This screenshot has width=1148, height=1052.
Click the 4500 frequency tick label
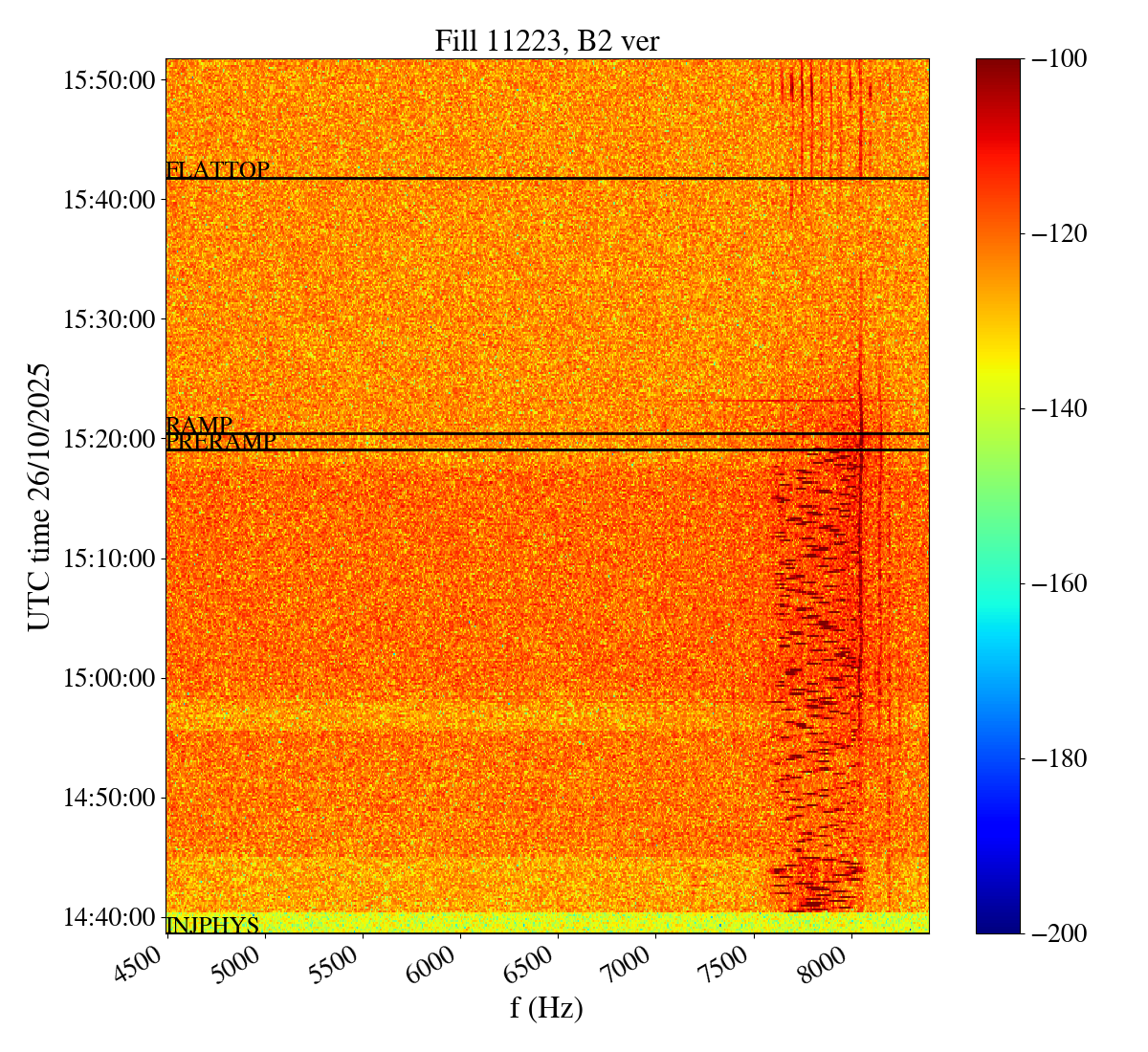(x=145, y=968)
